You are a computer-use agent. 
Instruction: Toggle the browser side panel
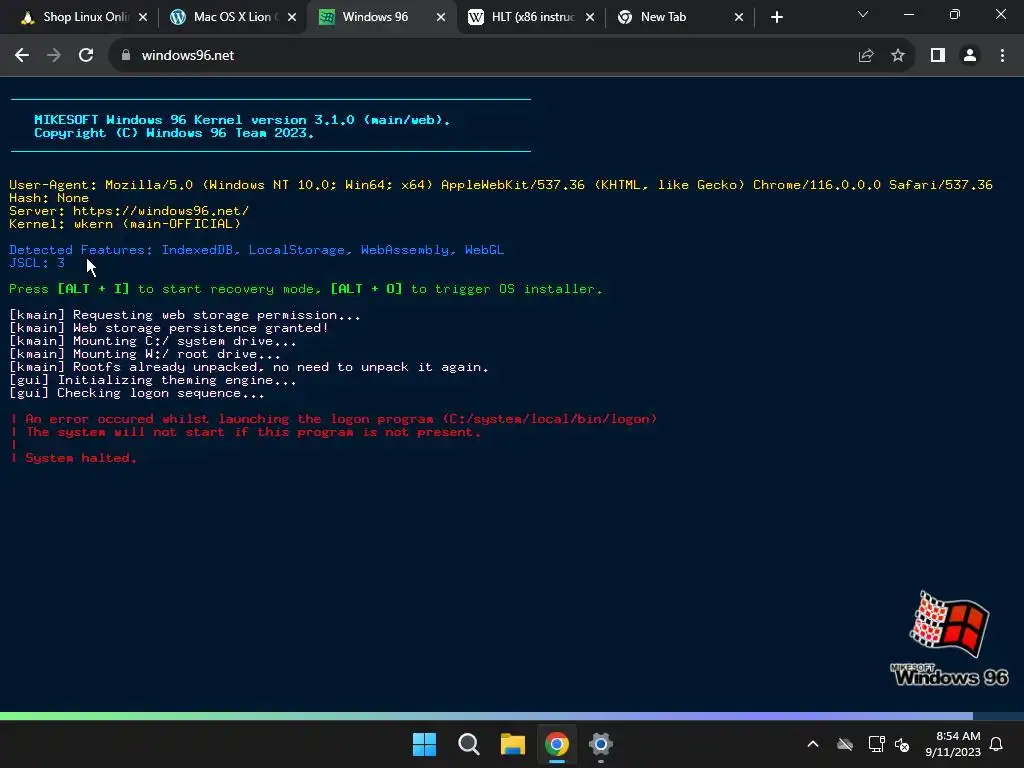[x=938, y=56]
